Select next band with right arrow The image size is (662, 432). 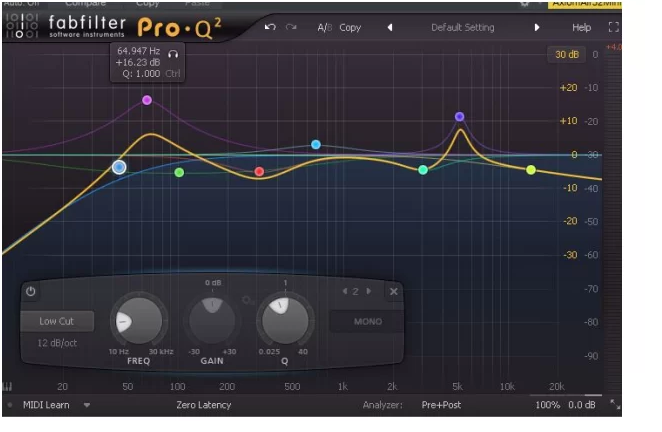tap(369, 291)
